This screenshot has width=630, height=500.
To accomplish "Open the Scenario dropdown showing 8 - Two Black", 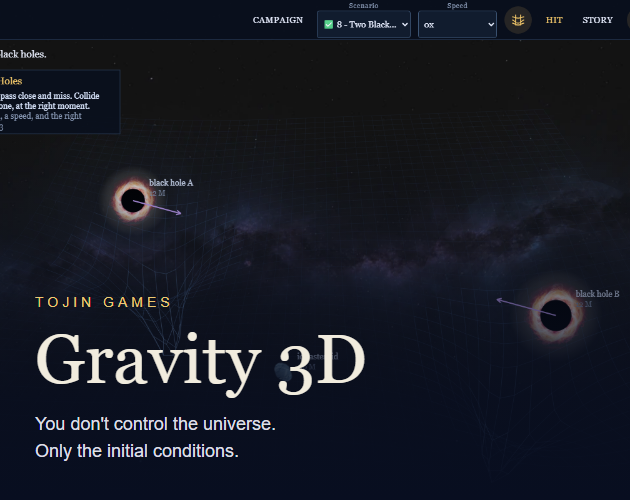I will pos(364,25).
